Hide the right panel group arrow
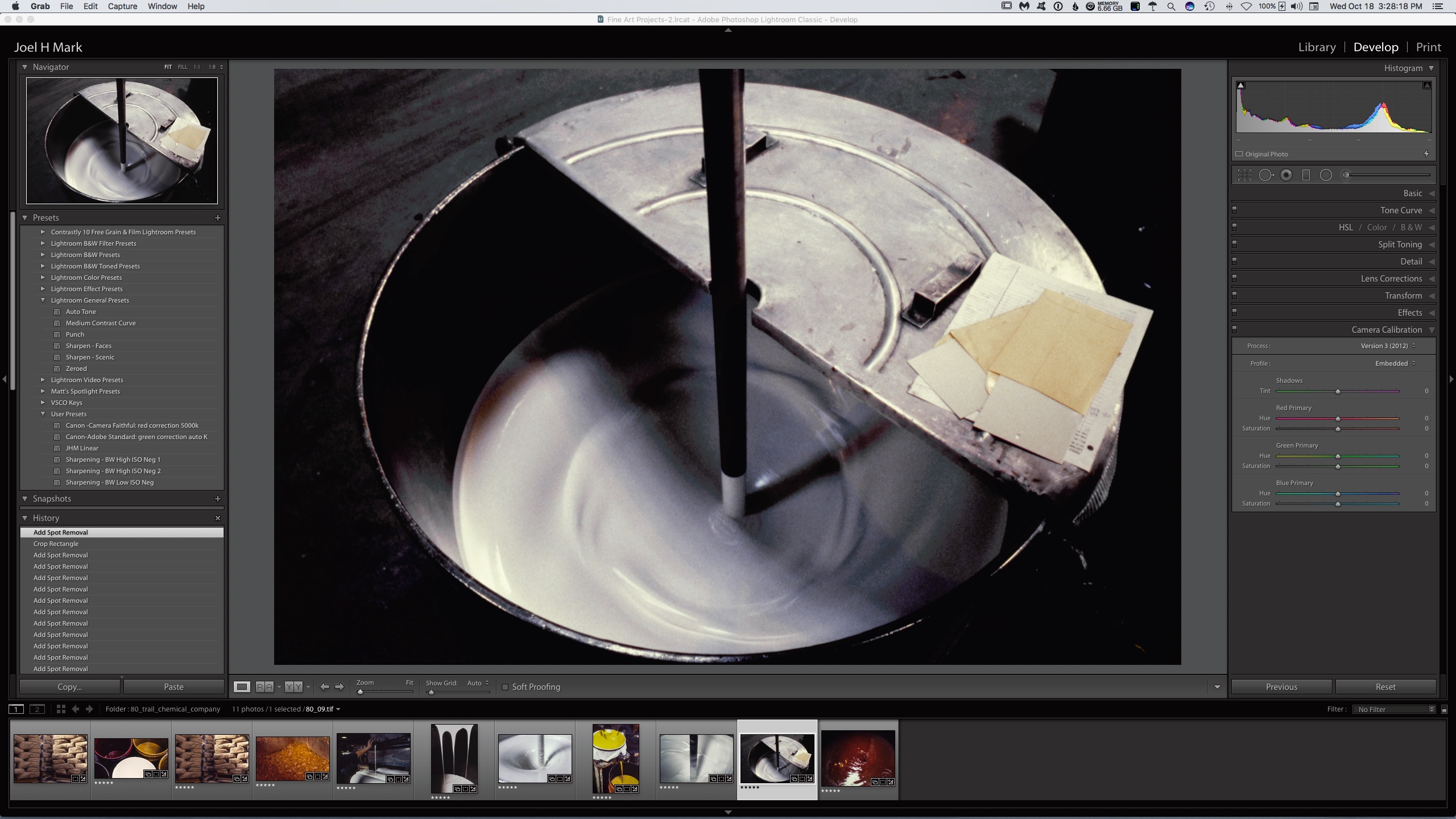The width and height of the screenshot is (1456, 819). click(1451, 379)
